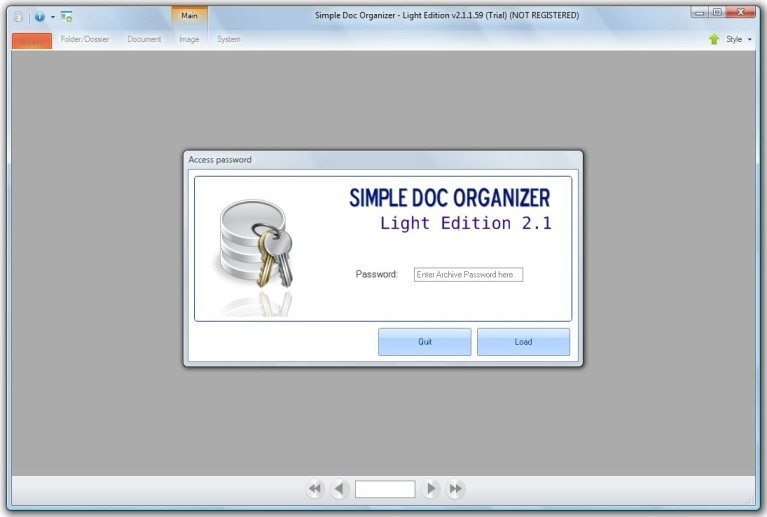Select the Main ribbon tab
The image size is (767, 517).
[189, 16]
